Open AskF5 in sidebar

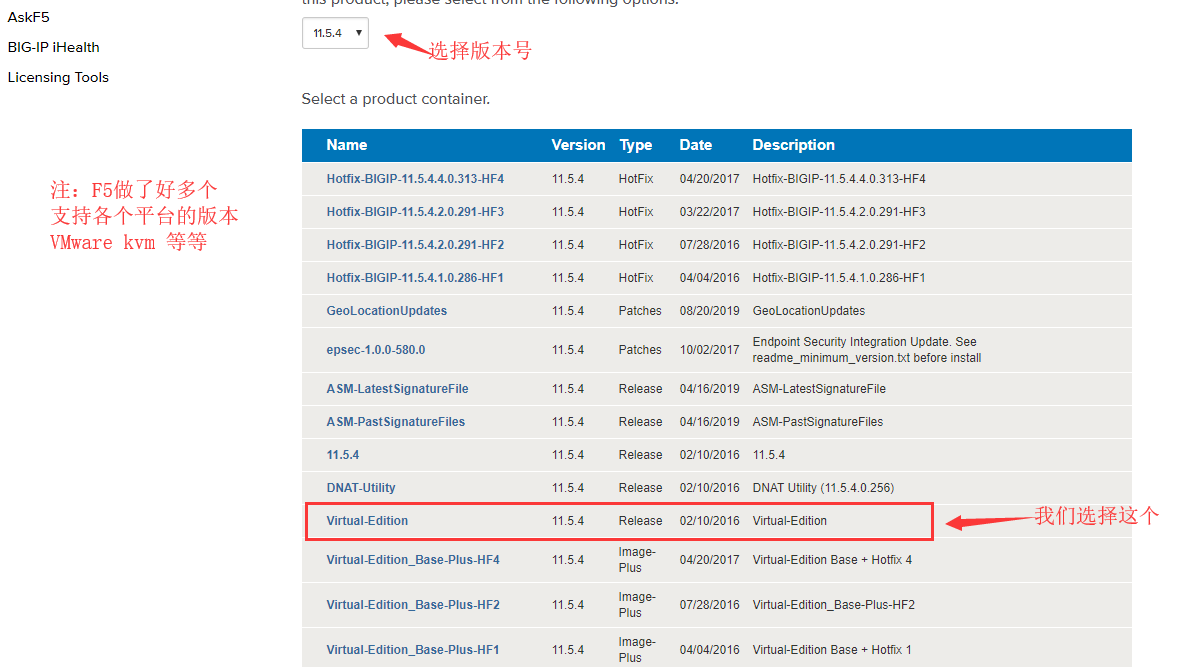29,17
